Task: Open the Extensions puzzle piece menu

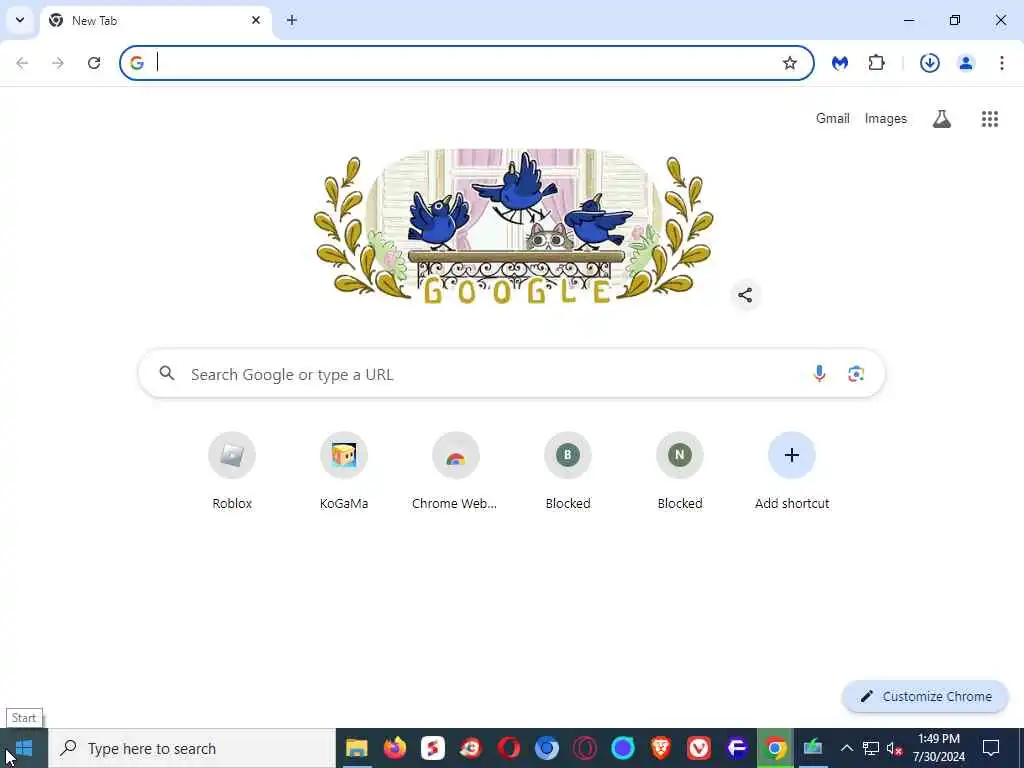Action: 876,63
